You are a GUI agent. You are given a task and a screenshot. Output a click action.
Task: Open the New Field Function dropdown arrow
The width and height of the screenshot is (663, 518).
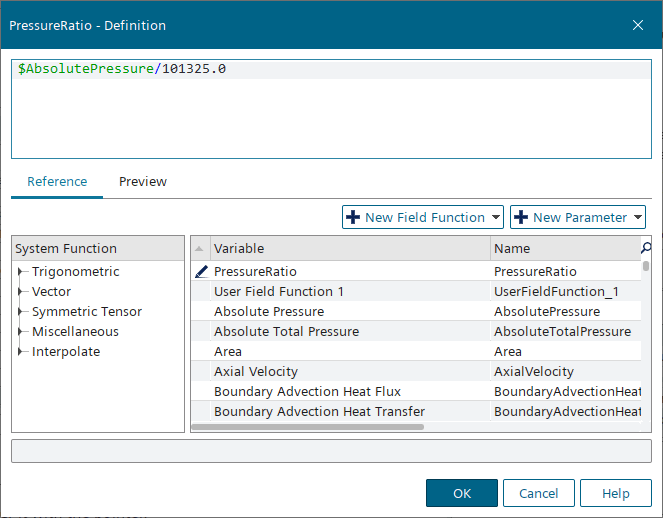coord(496,217)
